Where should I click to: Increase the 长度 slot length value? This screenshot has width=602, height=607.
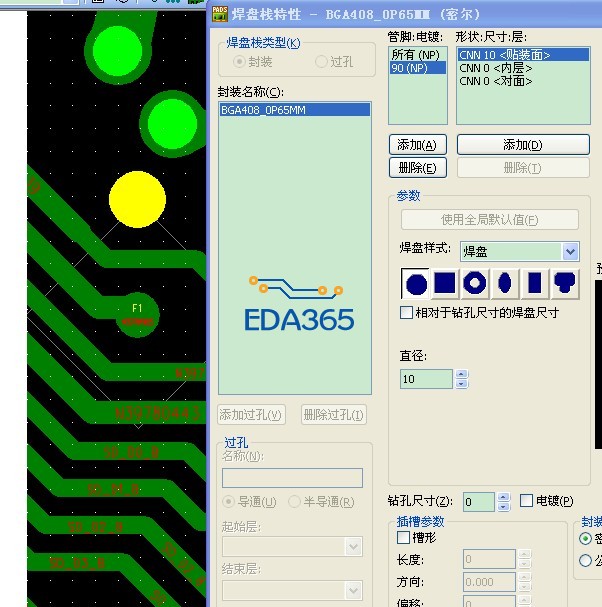pyautogui.click(x=524, y=554)
